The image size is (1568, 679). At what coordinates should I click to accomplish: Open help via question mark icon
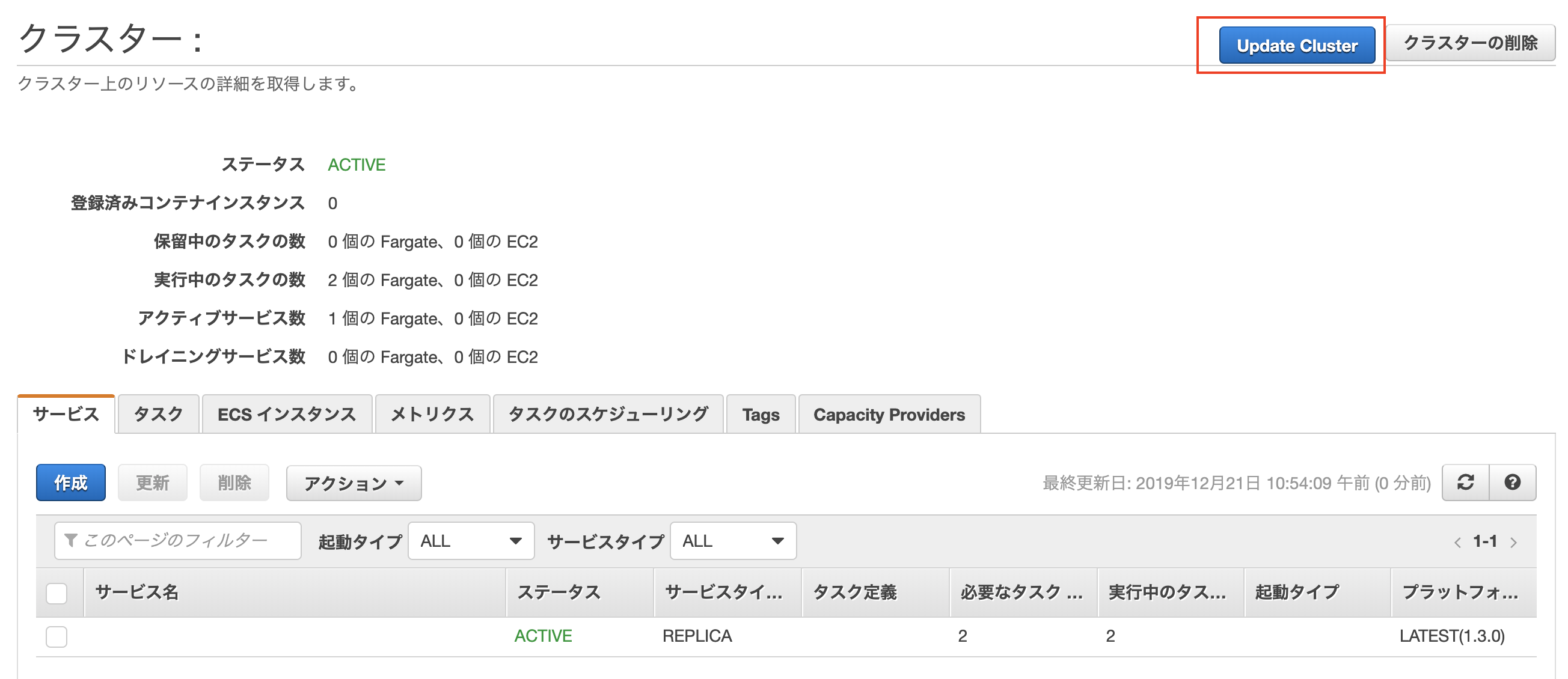(x=1513, y=483)
